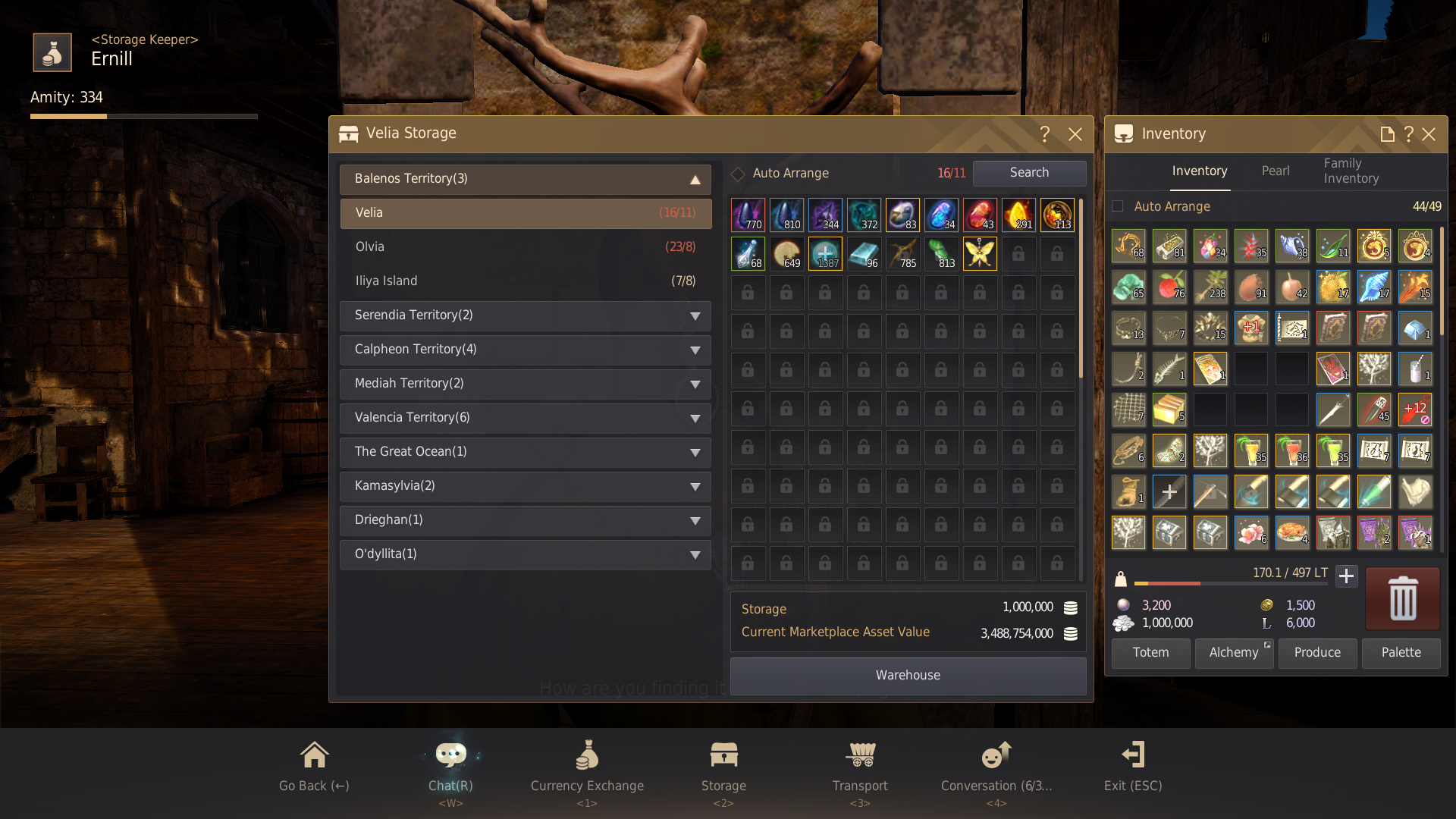Click the plus icon to increase weight limit
The height and width of the screenshot is (819, 1456).
[x=1346, y=576]
